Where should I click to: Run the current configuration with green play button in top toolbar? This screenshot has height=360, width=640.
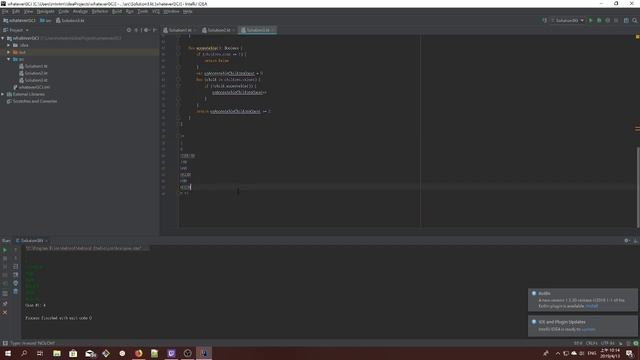click(591, 20)
